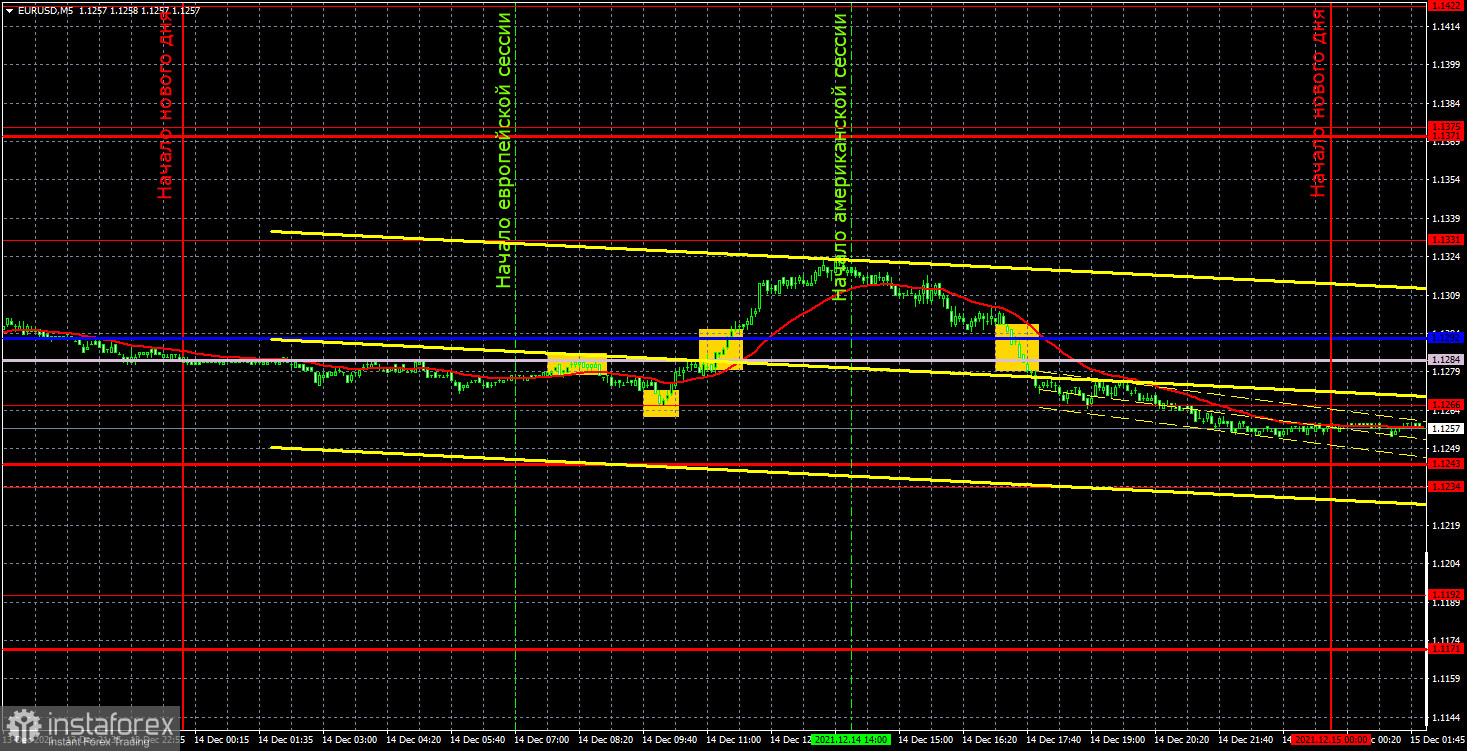Viewport: 1467px width, 751px height.
Task: Select the red 1.1243 level label
Action: [x=1445, y=464]
